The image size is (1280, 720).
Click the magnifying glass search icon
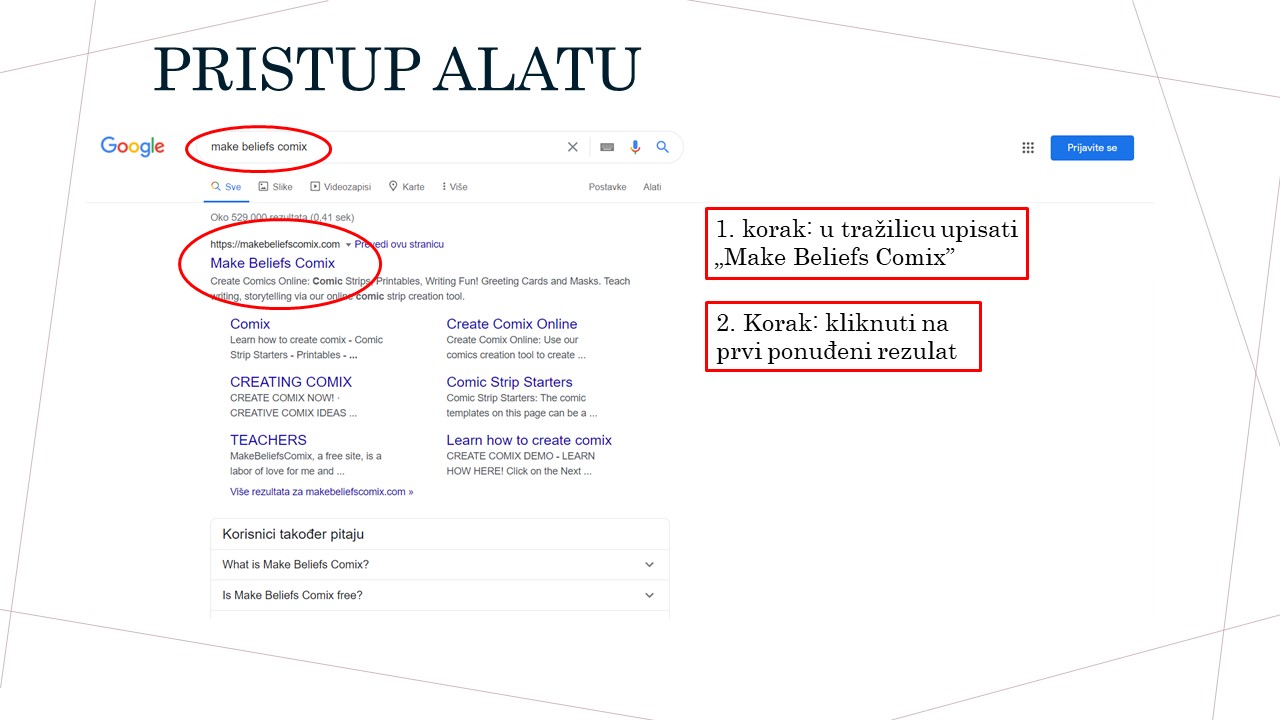(662, 147)
